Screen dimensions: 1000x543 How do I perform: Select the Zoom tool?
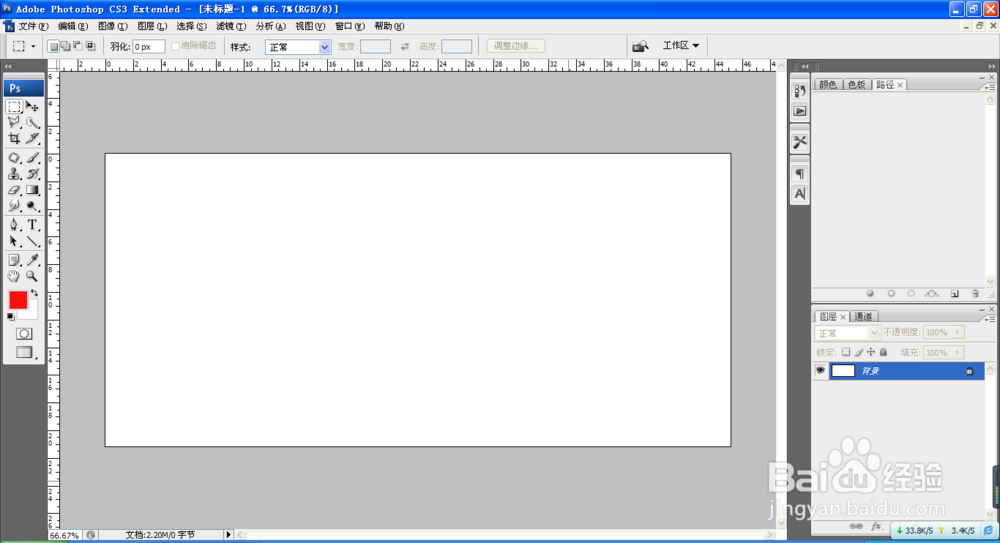point(33,276)
